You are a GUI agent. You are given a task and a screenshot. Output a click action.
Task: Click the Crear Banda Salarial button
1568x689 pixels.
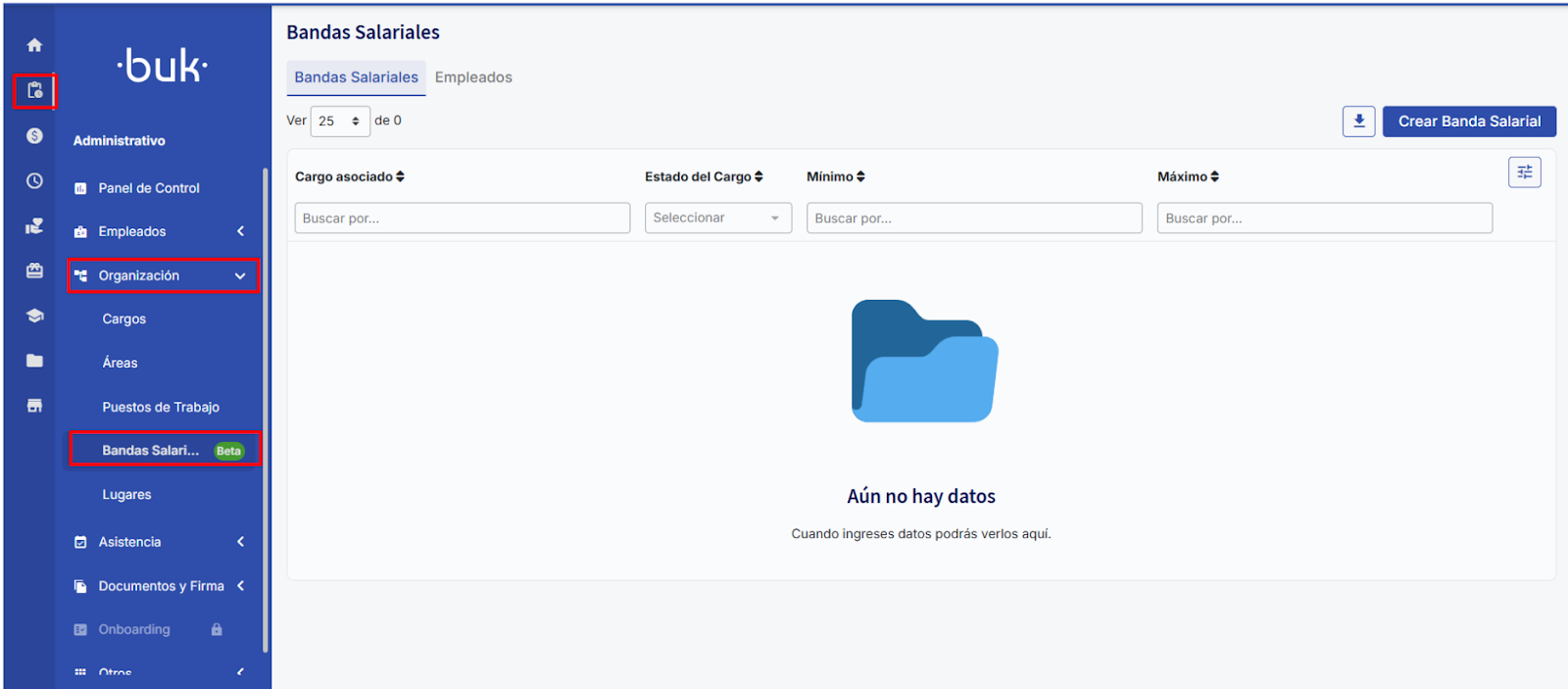pos(1468,122)
